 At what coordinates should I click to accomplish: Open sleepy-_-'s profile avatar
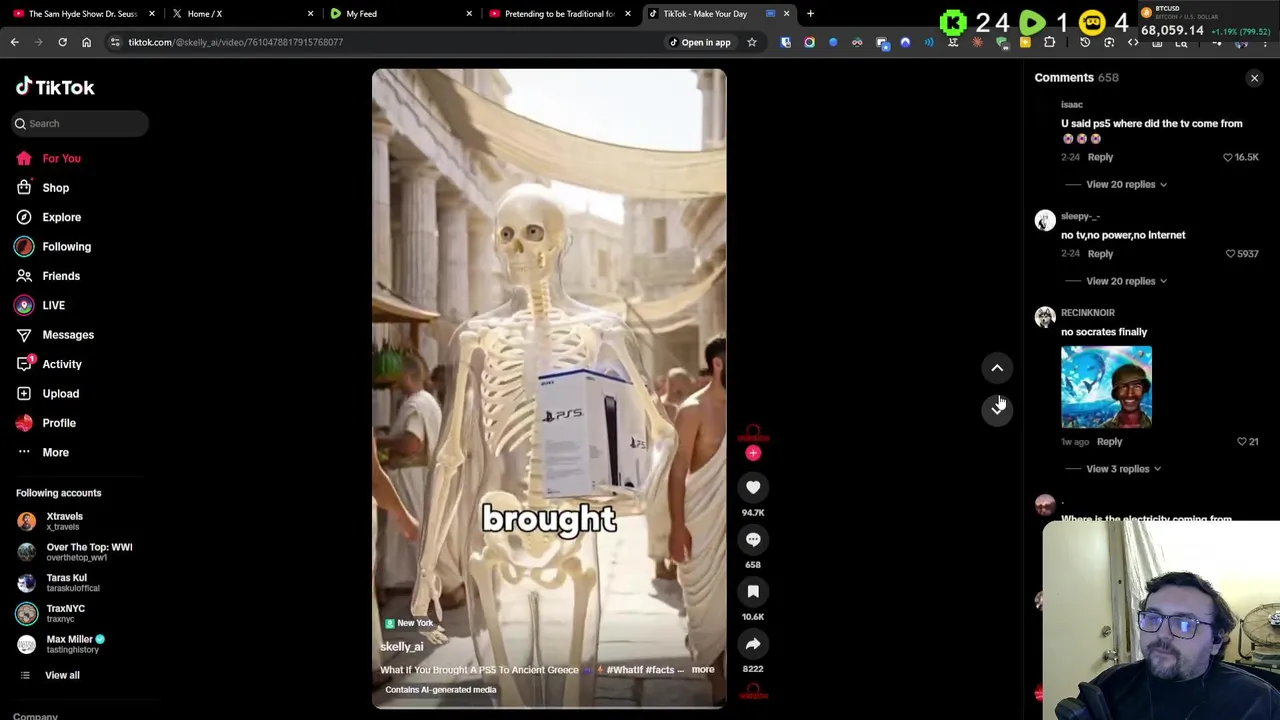point(1045,220)
